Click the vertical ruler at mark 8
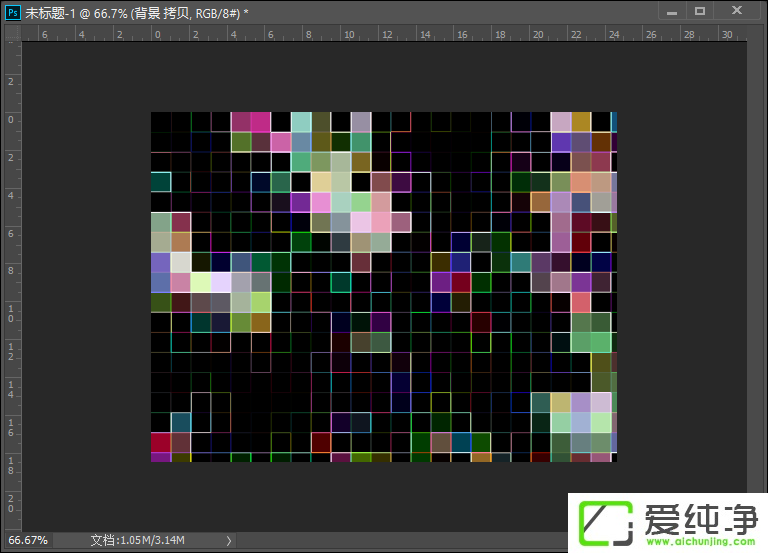Viewport: 768px width, 553px height. pyautogui.click(x=10, y=271)
